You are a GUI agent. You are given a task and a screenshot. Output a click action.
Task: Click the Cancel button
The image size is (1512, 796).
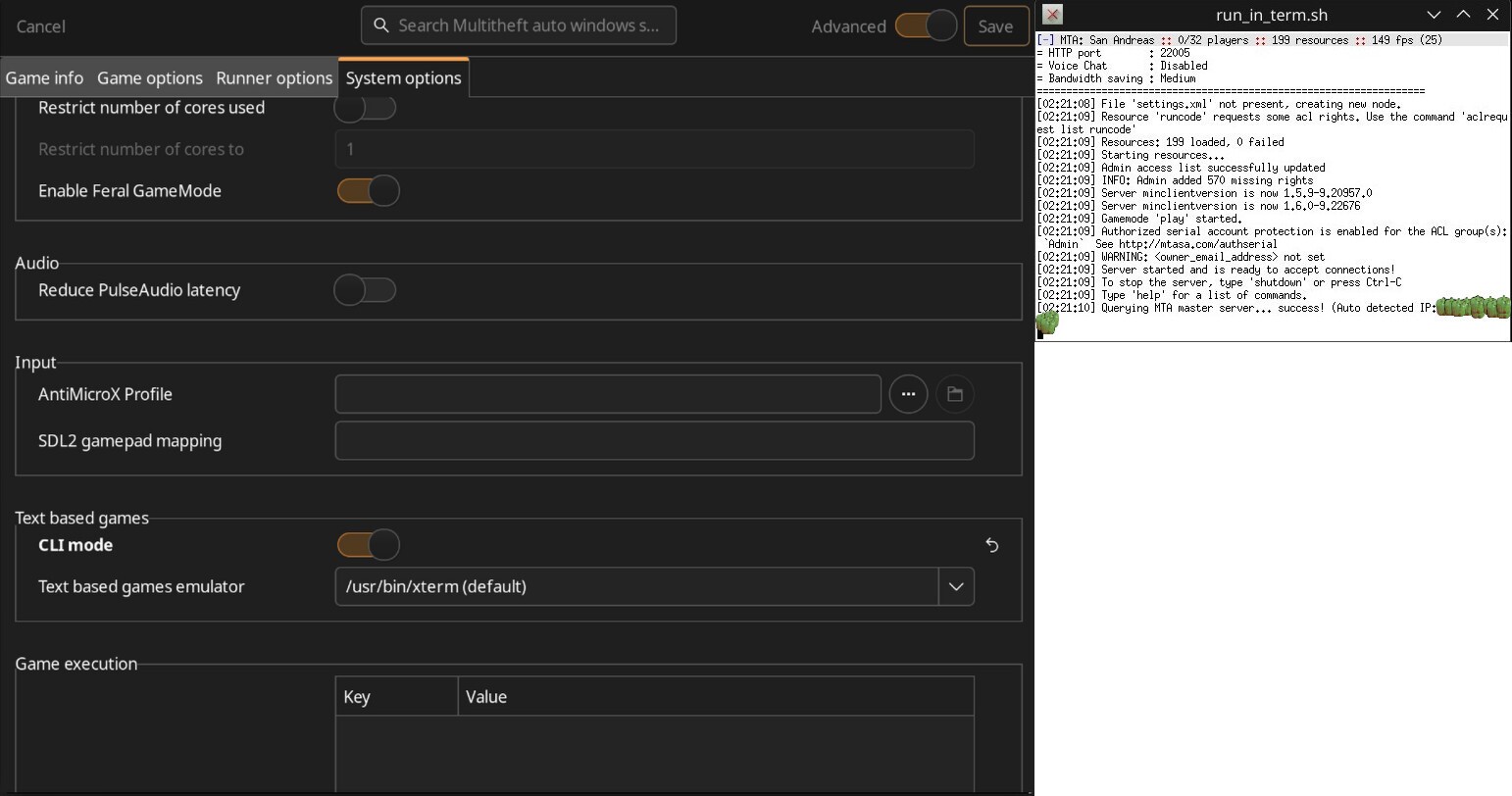pos(41,26)
